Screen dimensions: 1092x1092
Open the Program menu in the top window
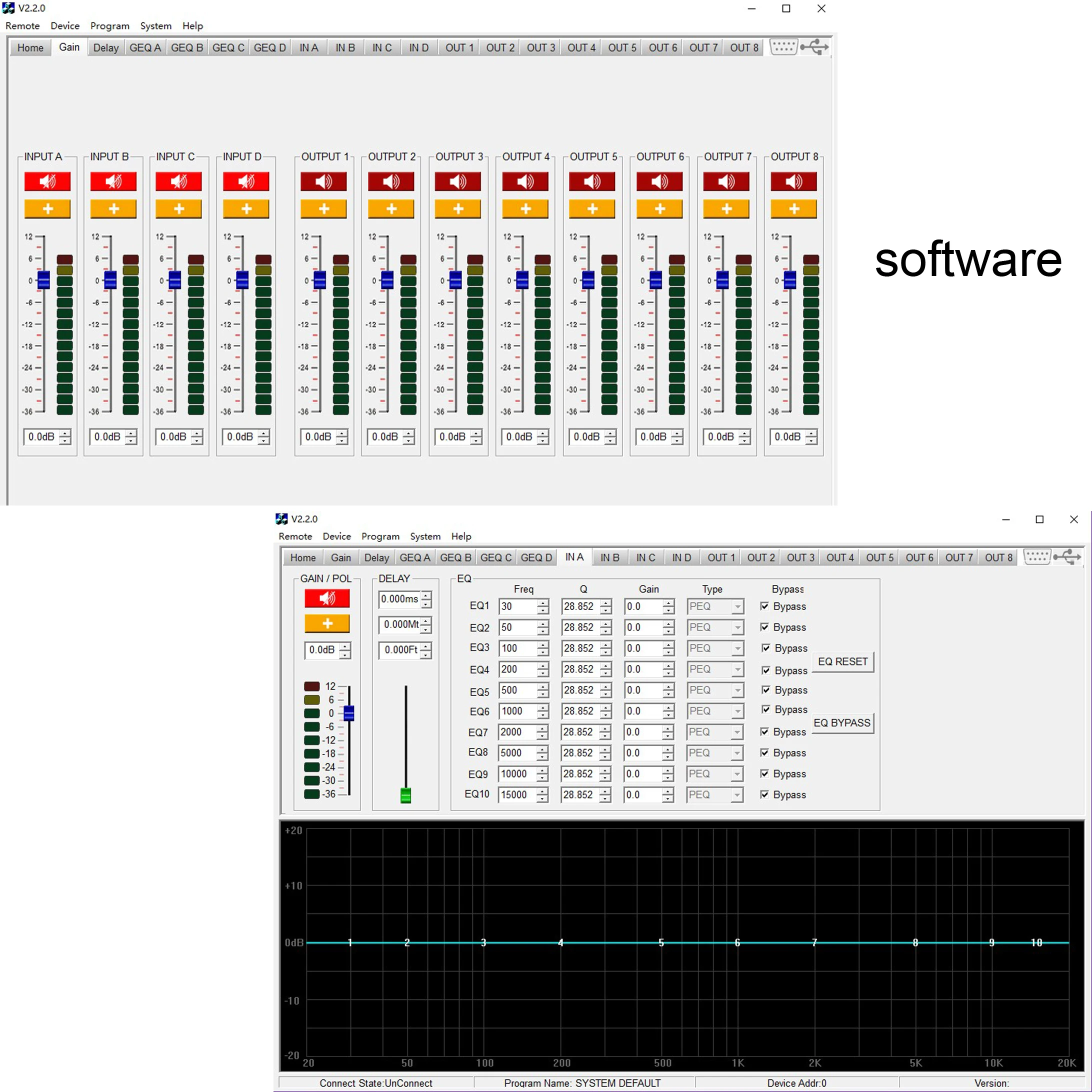[x=109, y=26]
